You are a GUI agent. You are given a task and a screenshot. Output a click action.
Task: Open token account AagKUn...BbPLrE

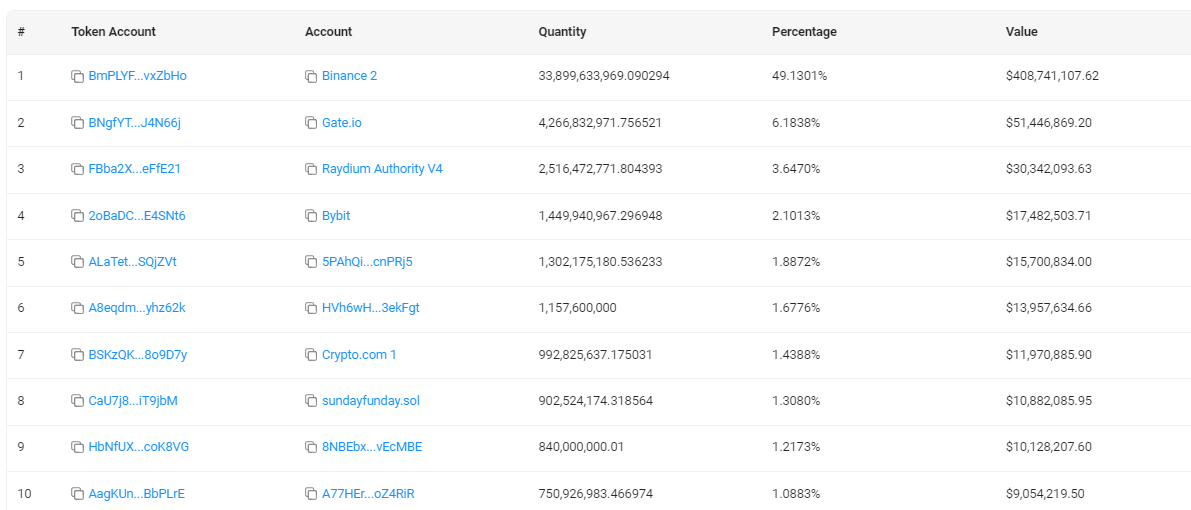[137, 494]
